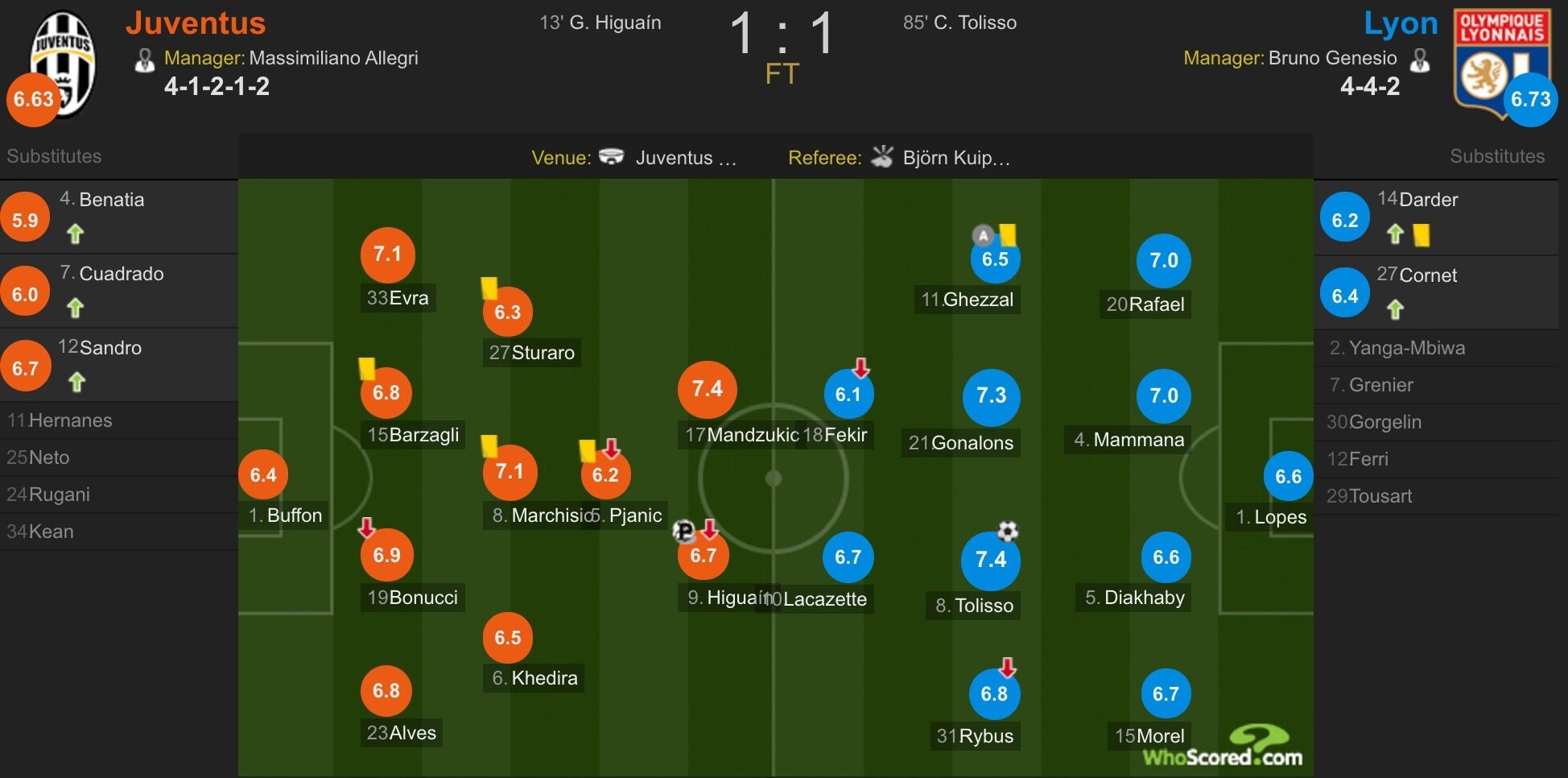Select substitute Yanga-Mbiwa in Lyon list

(1436, 348)
